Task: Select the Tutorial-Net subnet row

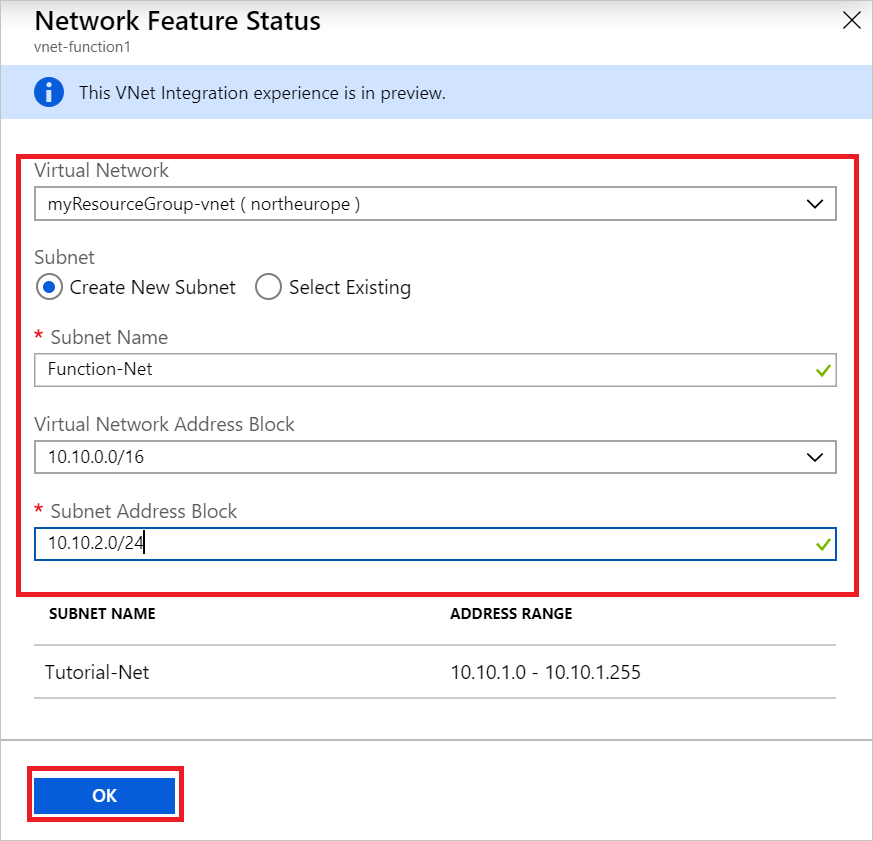Action: (98, 672)
